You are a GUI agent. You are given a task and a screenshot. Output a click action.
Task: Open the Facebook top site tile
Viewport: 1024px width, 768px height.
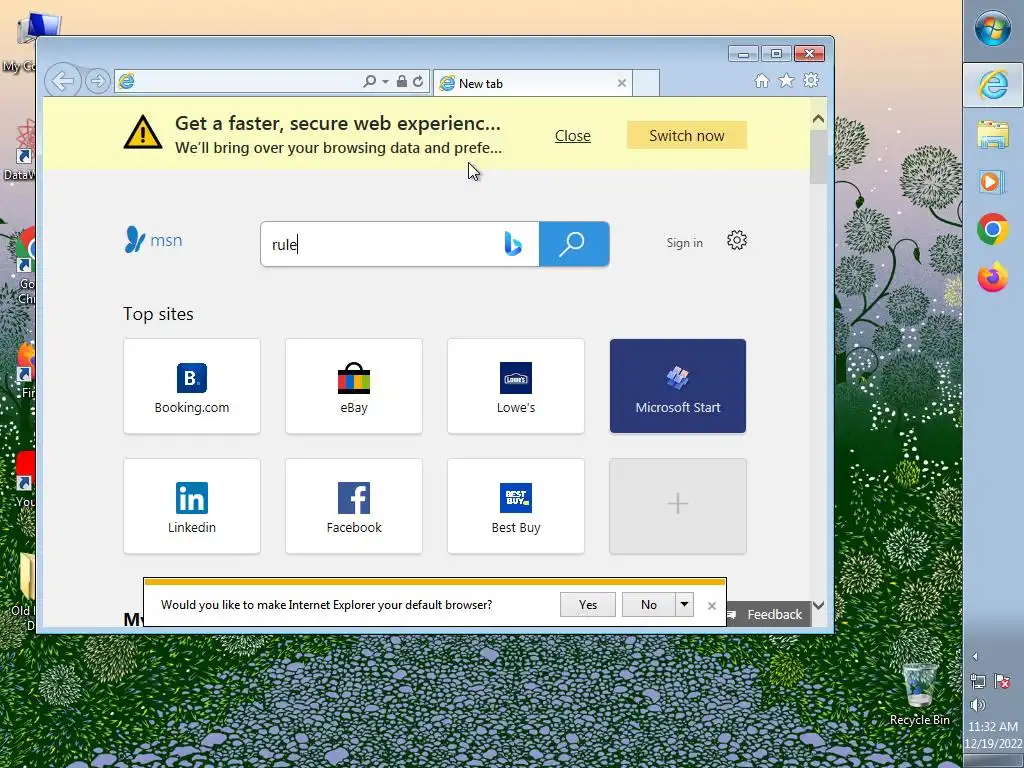(354, 506)
